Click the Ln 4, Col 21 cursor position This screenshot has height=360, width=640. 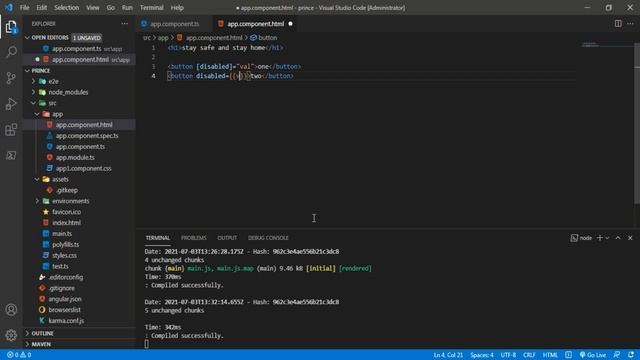tap(448, 355)
